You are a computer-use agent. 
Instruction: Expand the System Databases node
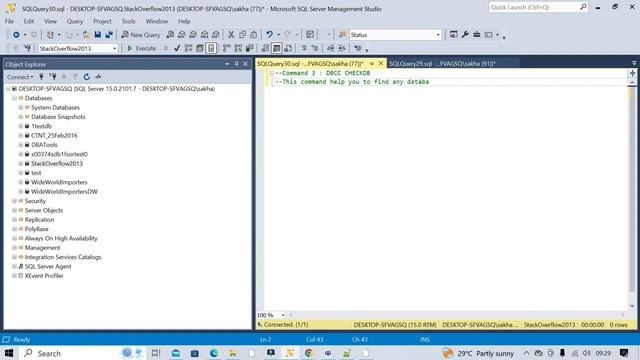click(x=20, y=107)
